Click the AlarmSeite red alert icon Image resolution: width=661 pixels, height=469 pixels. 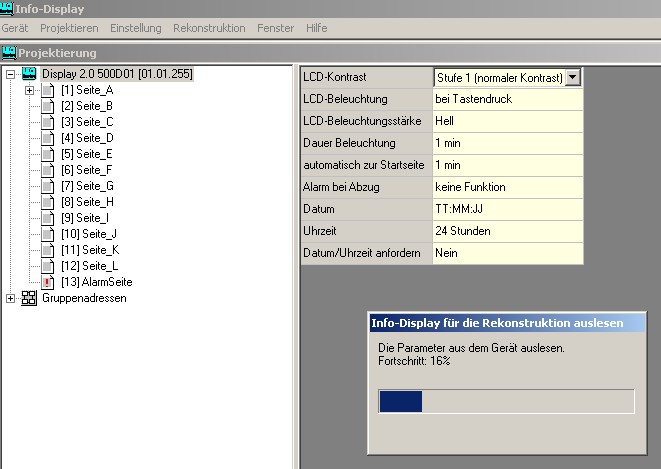coord(48,282)
